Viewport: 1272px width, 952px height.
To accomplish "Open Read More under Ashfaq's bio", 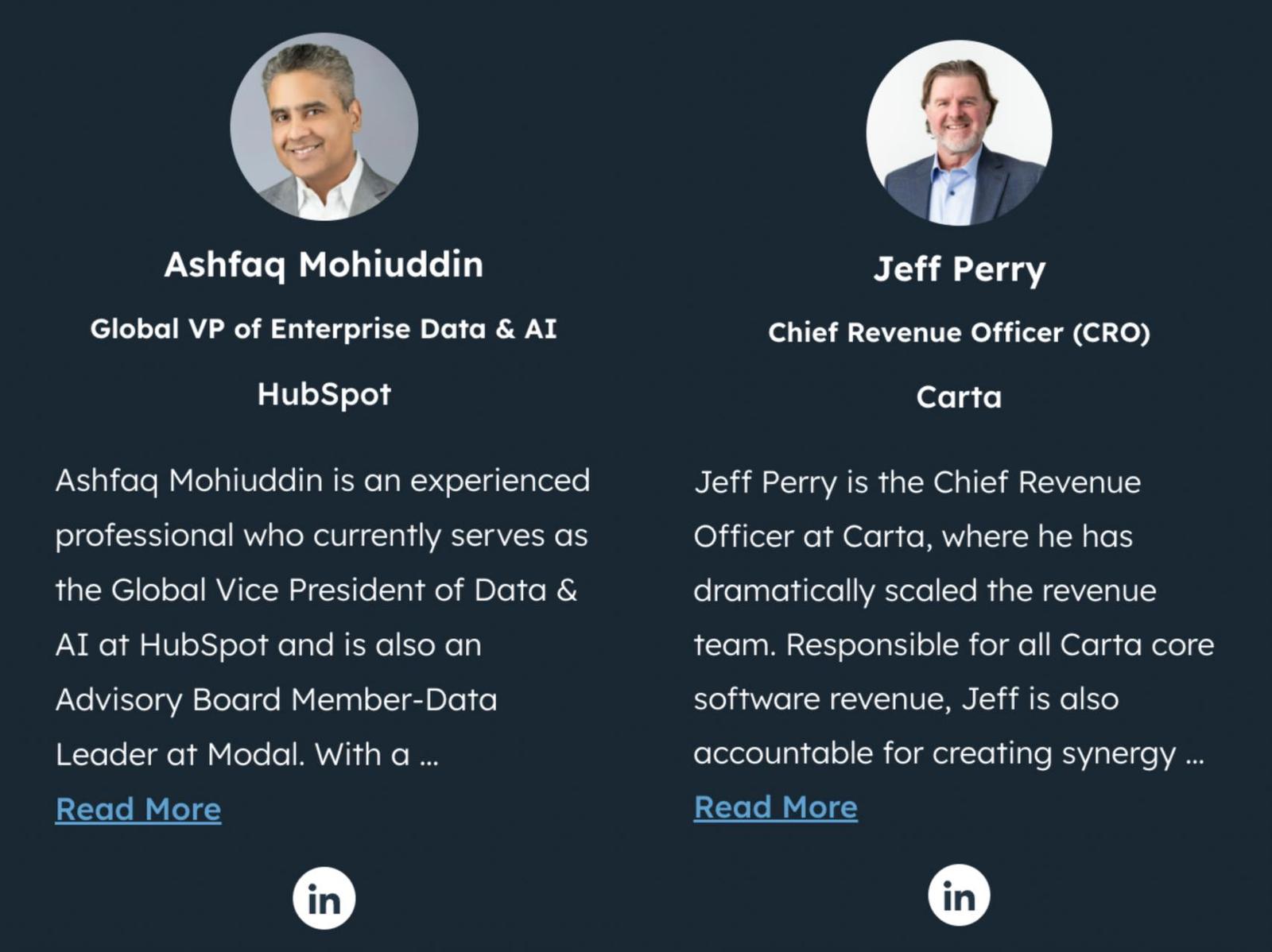I will 138,809.
